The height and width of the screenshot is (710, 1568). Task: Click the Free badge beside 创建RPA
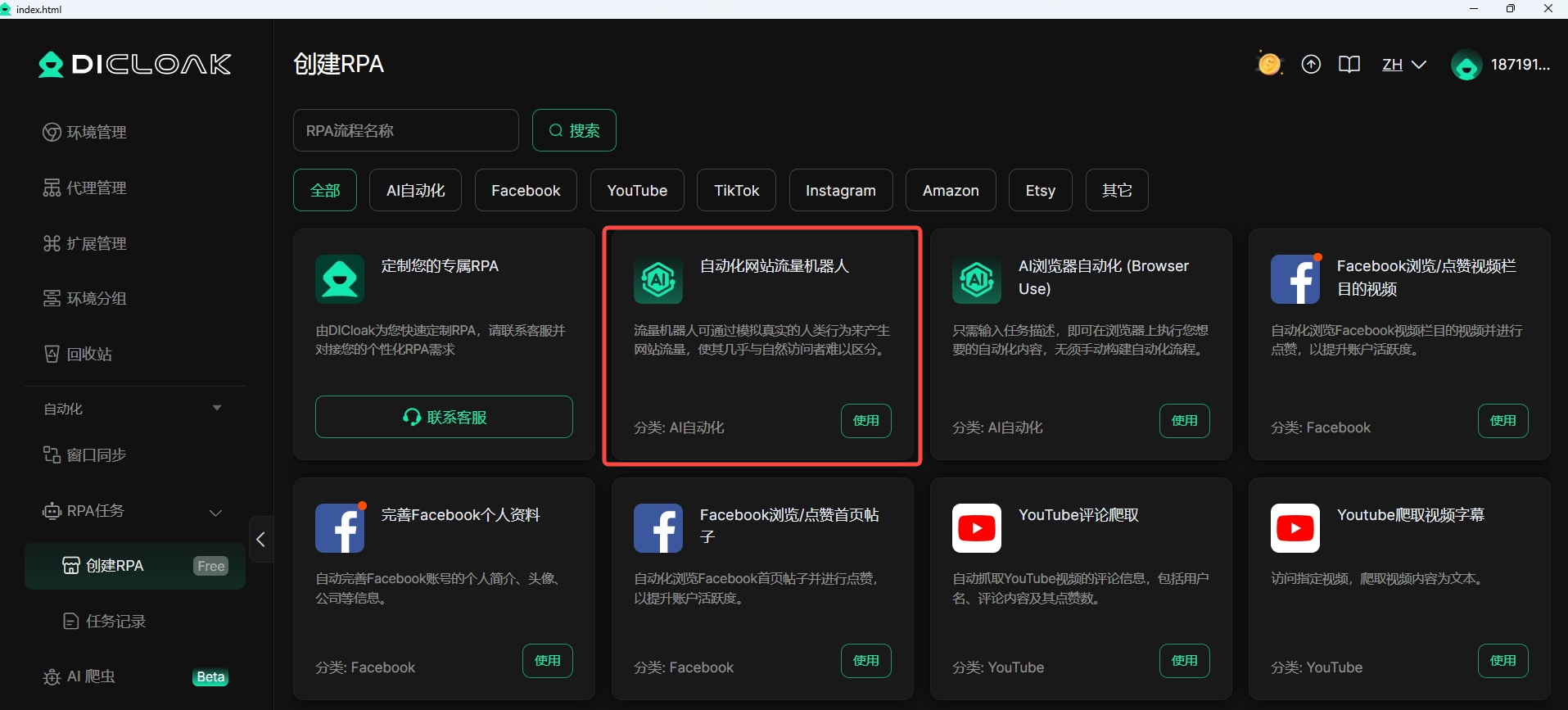pyautogui.click(x=211, y=566)
